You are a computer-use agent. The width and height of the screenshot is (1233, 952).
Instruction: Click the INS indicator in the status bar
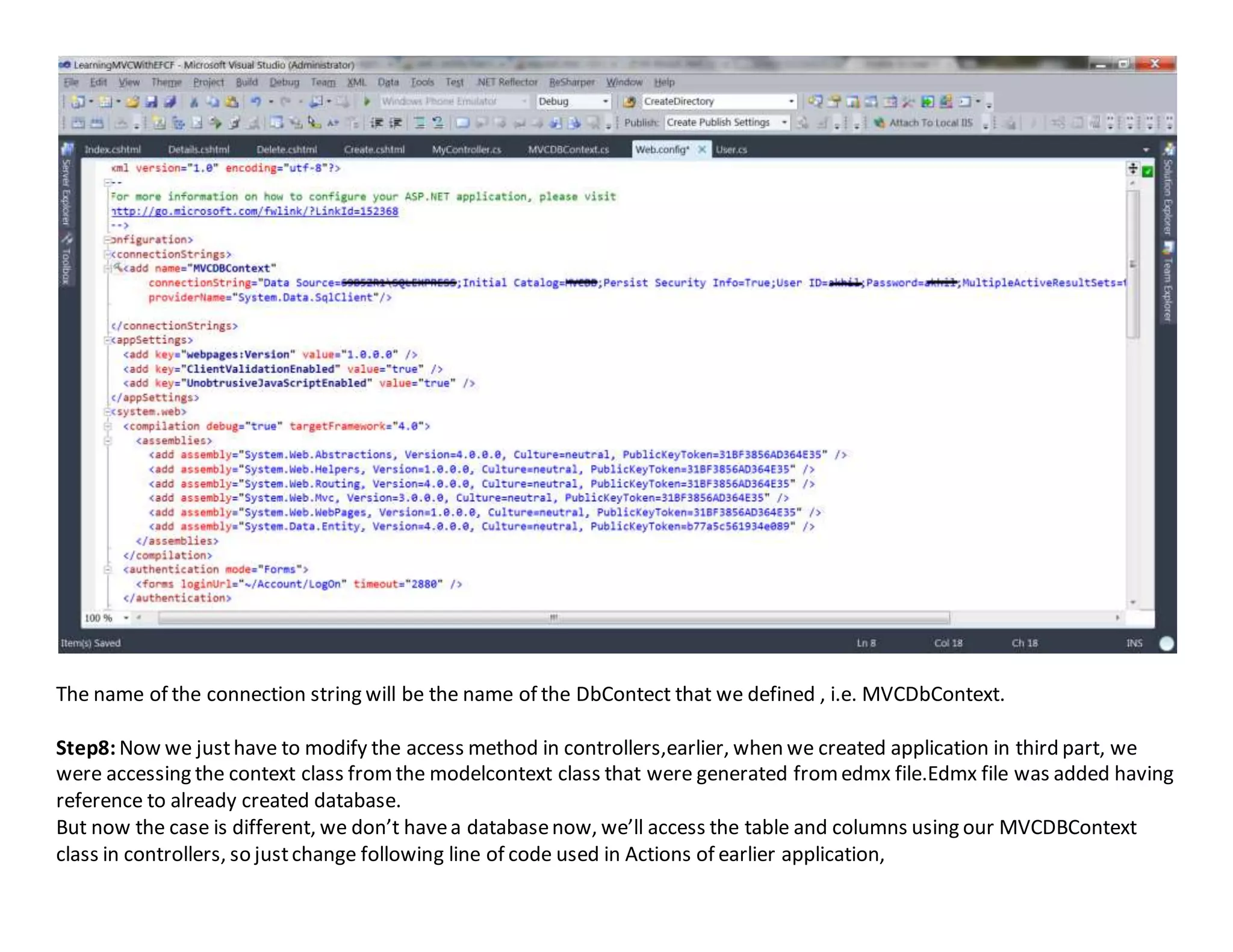coord(1134,643)
